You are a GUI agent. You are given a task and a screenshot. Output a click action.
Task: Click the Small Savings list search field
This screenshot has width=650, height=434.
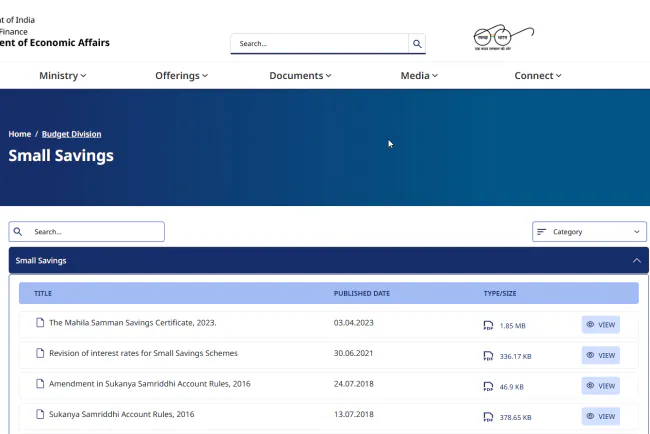coord(87,232)
